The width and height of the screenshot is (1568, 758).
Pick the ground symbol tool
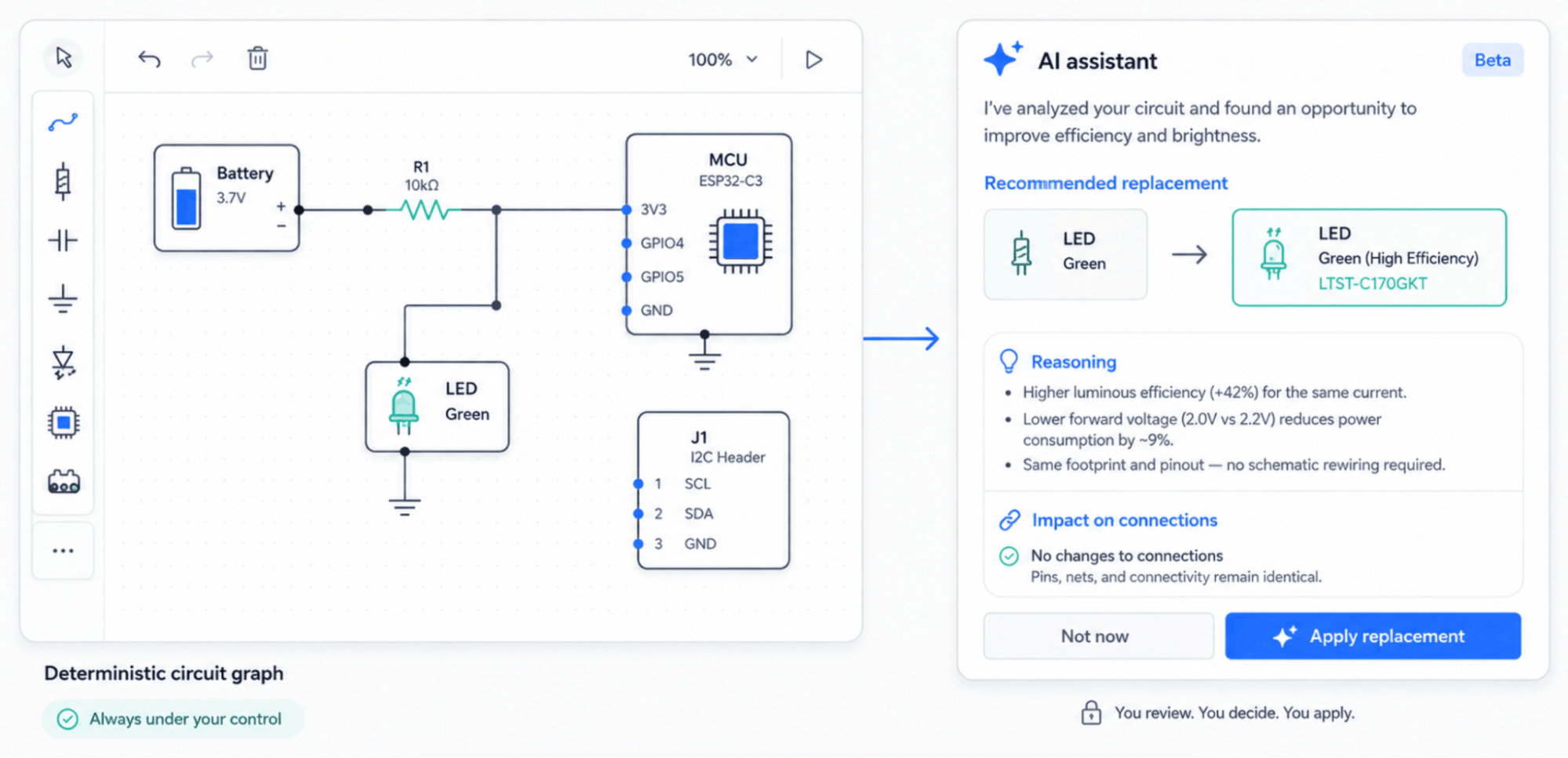tap(63, 299)
